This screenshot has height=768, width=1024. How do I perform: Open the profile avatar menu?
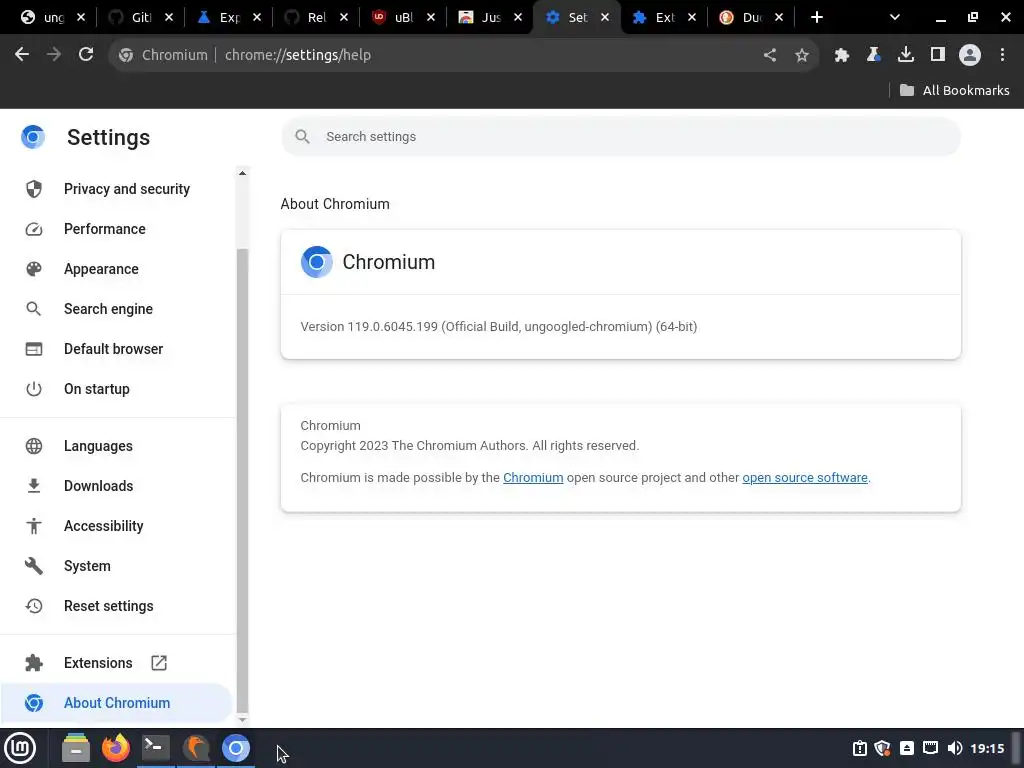(x=970, y=55)
